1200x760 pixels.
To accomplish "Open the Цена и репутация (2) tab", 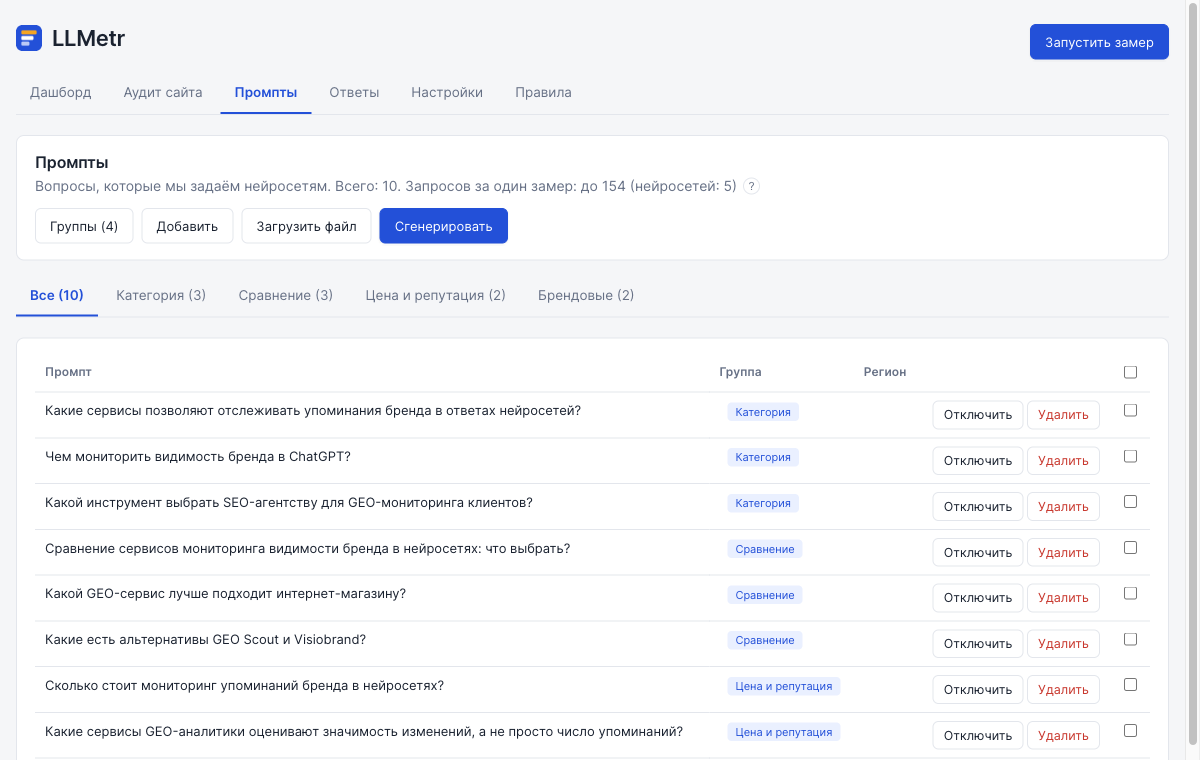I will pos(436,296).
